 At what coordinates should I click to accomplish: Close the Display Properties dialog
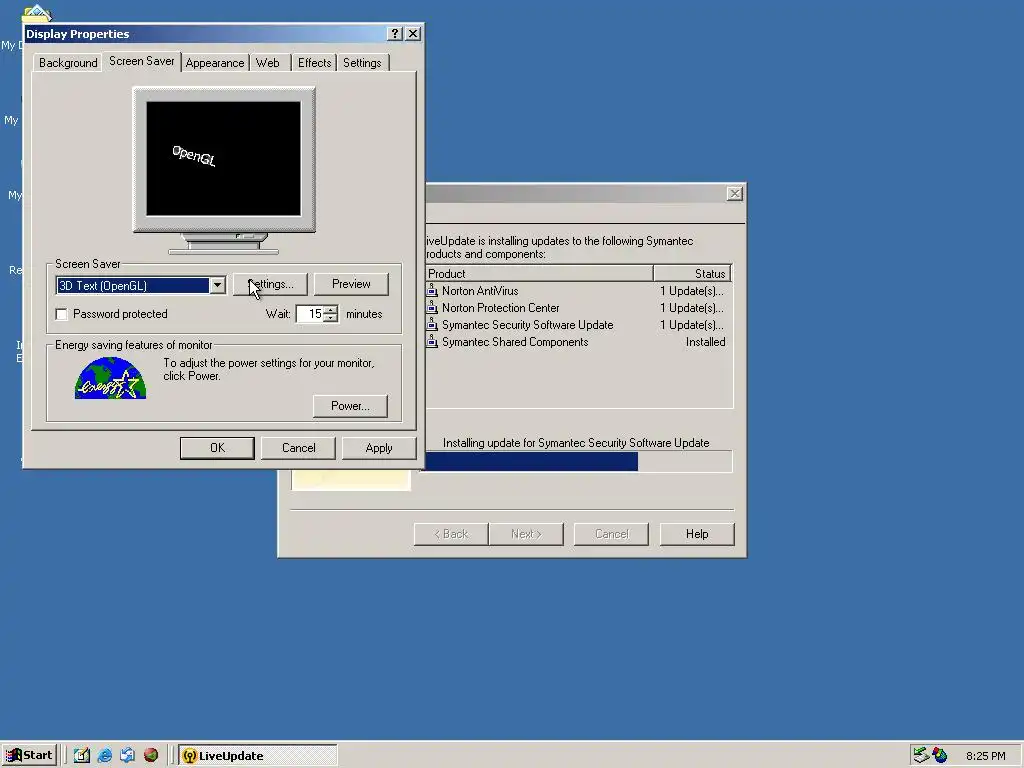pyautogui.click(x=413, y=34)
